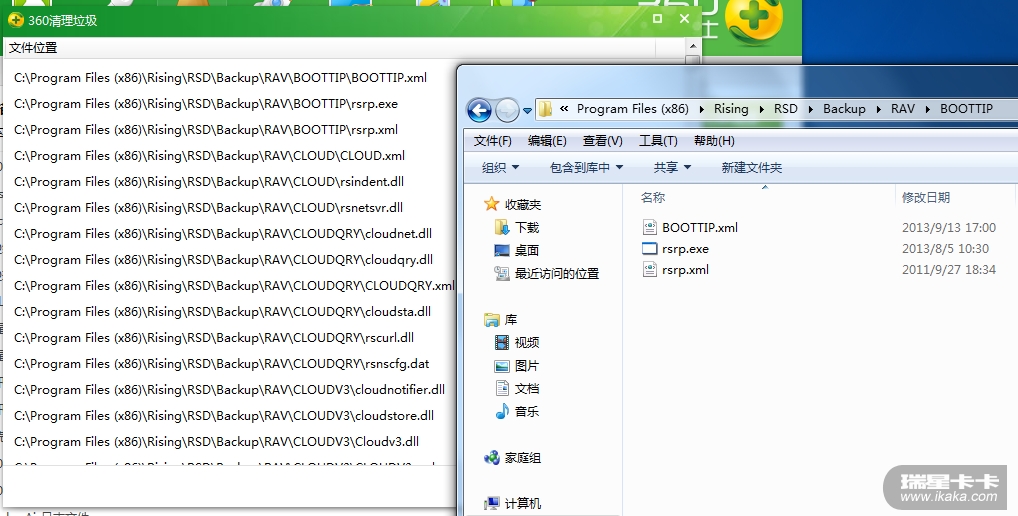Screen dimensions: 1018x516
Task: Expand the arrow after the Backup breadcrumb
Action: click(878, 109)
